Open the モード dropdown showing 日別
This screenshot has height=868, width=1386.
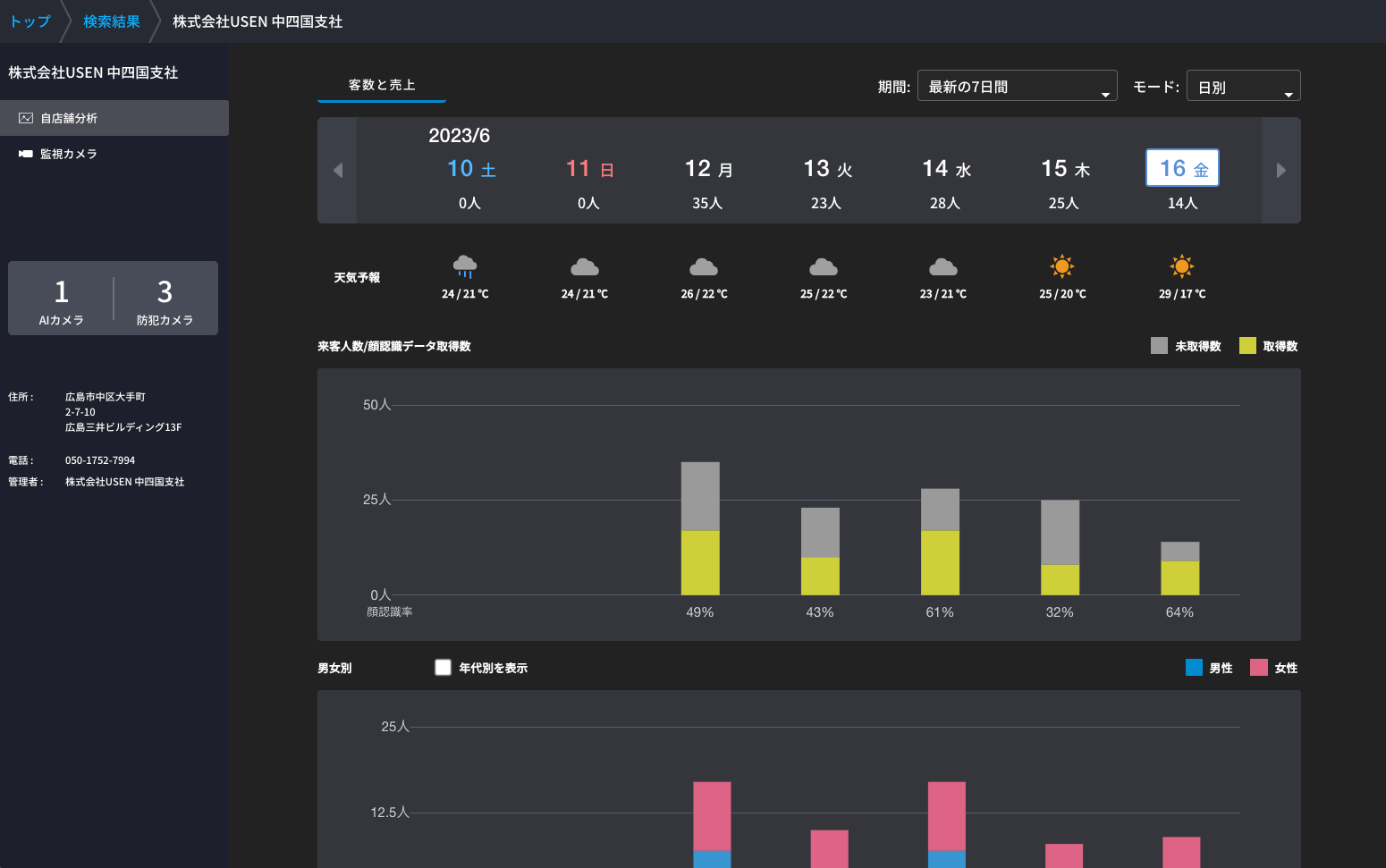tap(1243, 86)
